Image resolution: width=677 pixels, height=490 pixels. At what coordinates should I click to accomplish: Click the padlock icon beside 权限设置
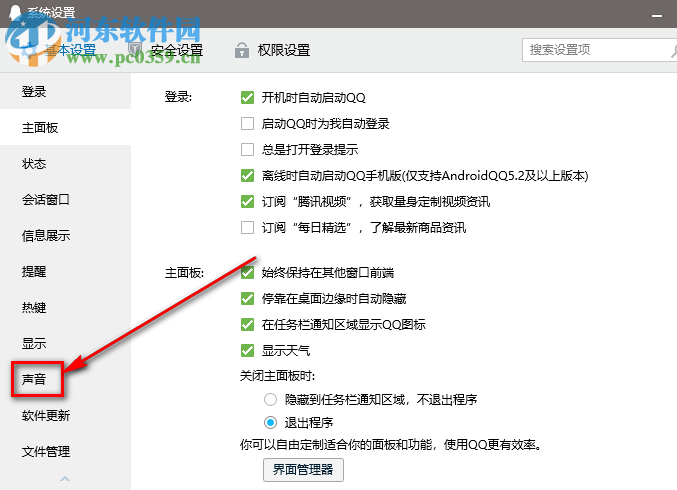pos(242,50)
